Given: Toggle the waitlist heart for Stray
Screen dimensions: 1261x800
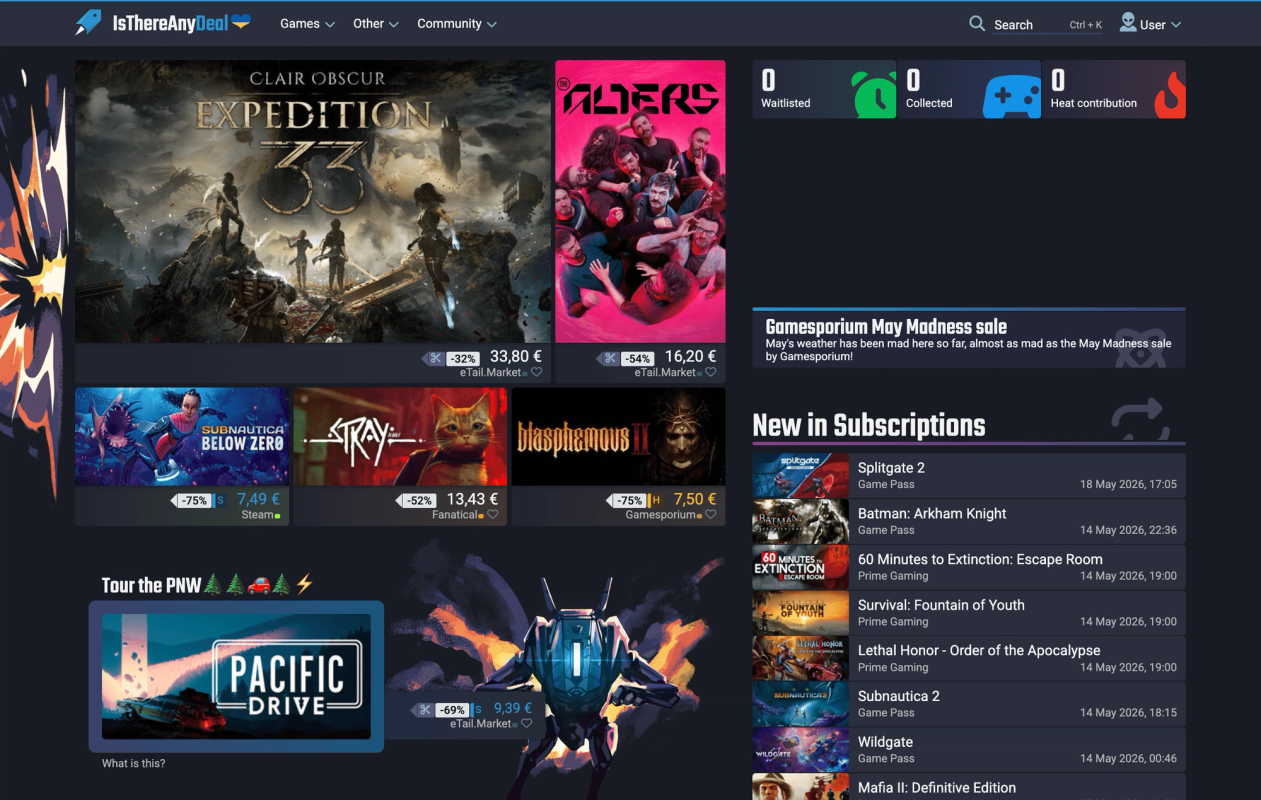Looking at the screenshot, I should click(x=492, y=515).
